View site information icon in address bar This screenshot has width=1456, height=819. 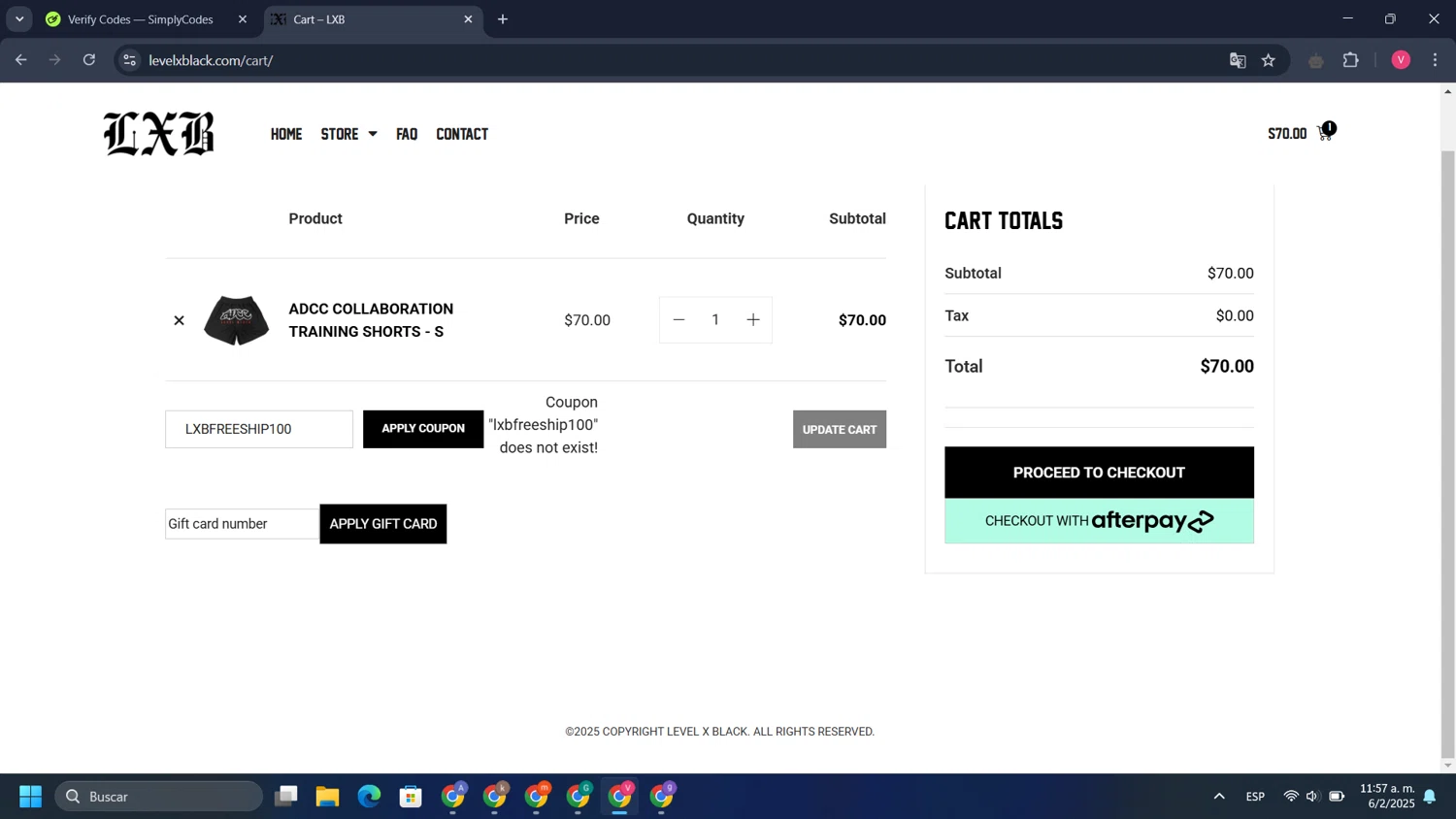point(129,60)
